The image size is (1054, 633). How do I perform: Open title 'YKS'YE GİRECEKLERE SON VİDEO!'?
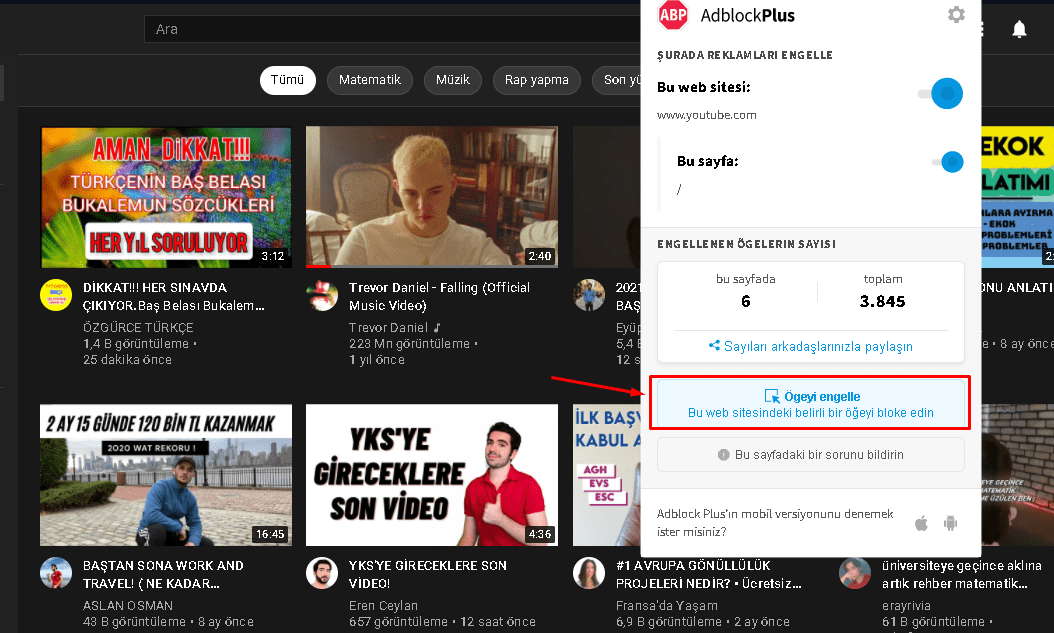[428, 575]
